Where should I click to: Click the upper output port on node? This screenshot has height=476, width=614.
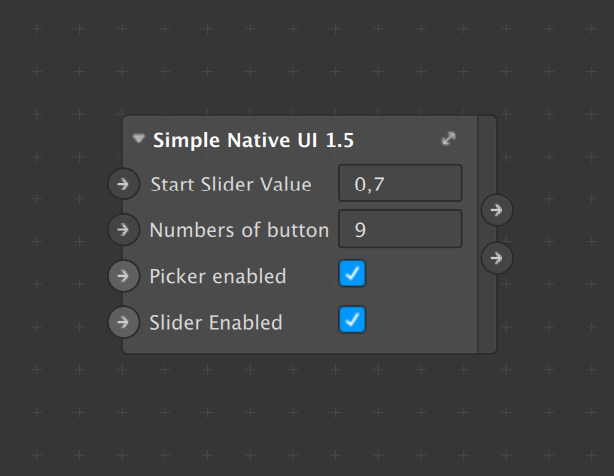pos(497,211)
